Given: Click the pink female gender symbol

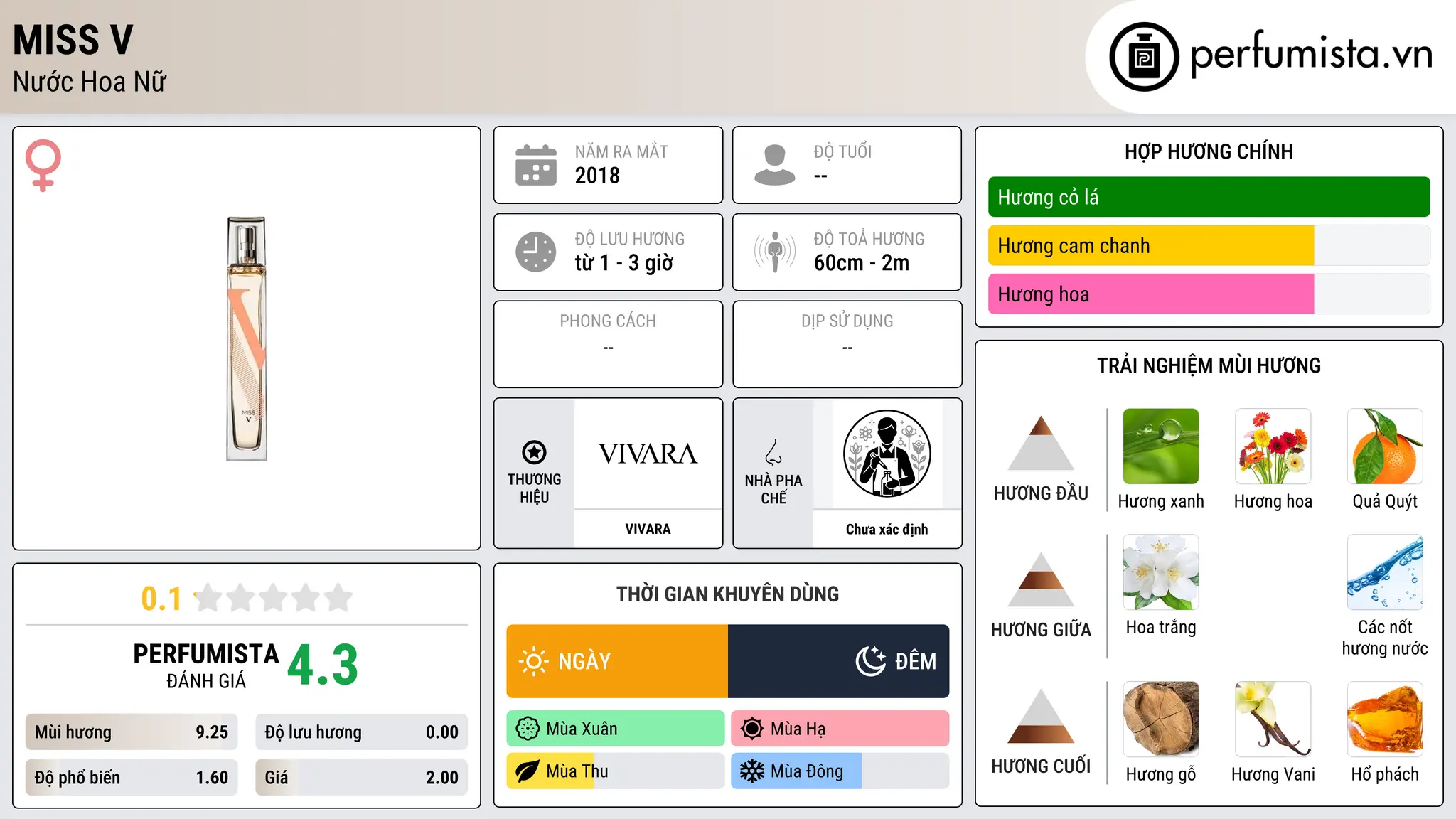Looking at the screenshot, I should [43, 166].
